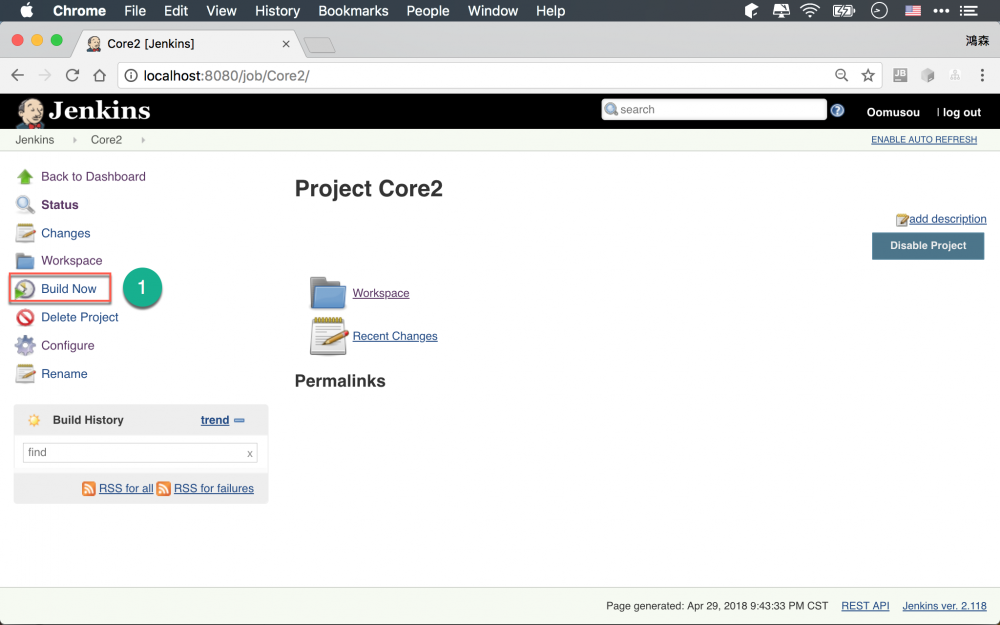Click the Delete Project red icon

[x=24, y=317]
